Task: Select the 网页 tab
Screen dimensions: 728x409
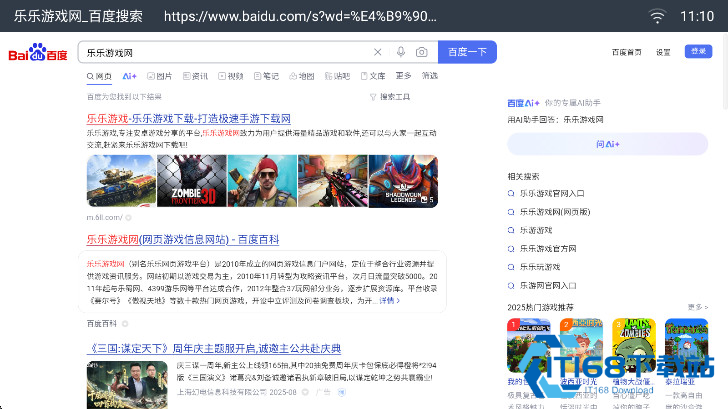Action: click(99, 76)
